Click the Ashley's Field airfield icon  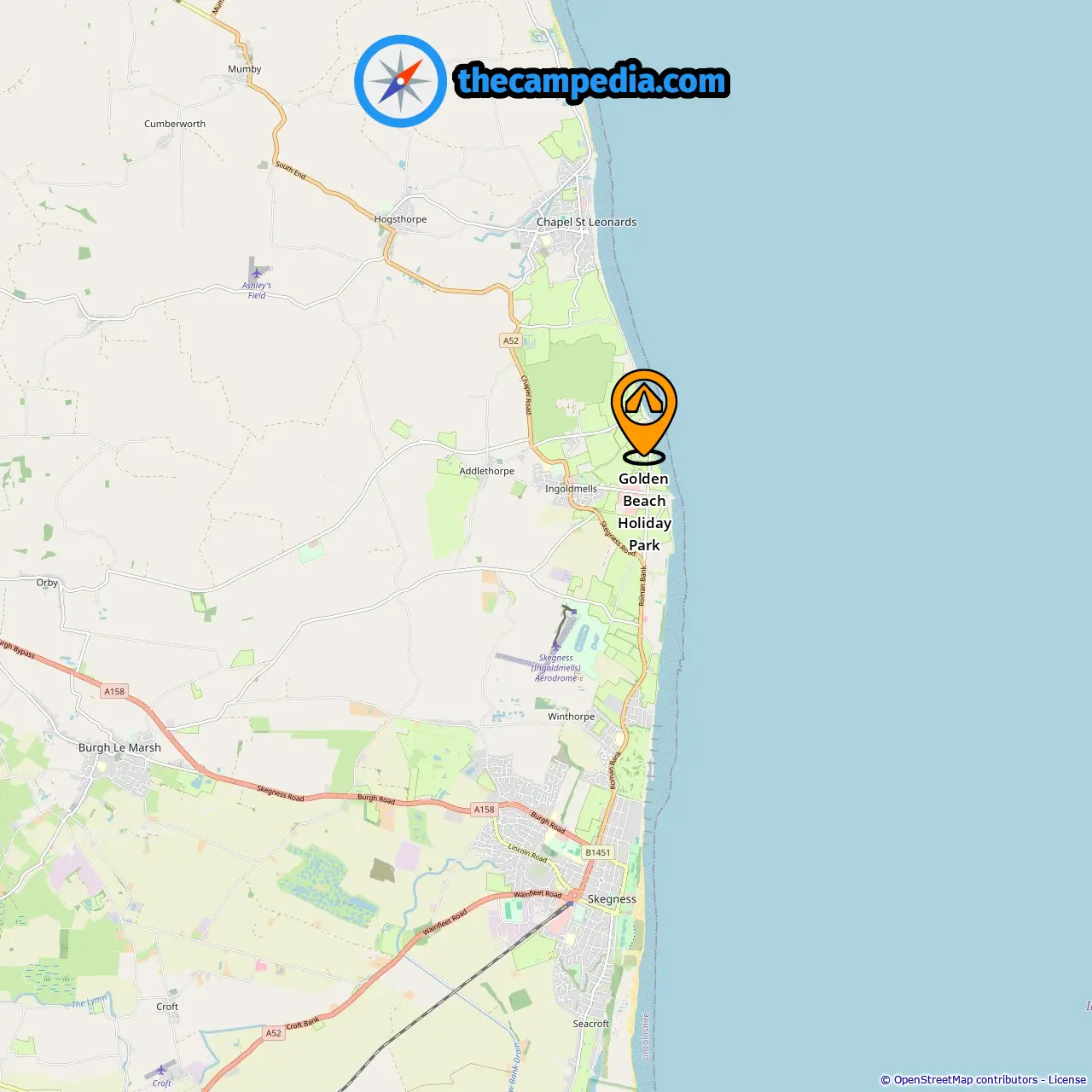coord(256,273)
